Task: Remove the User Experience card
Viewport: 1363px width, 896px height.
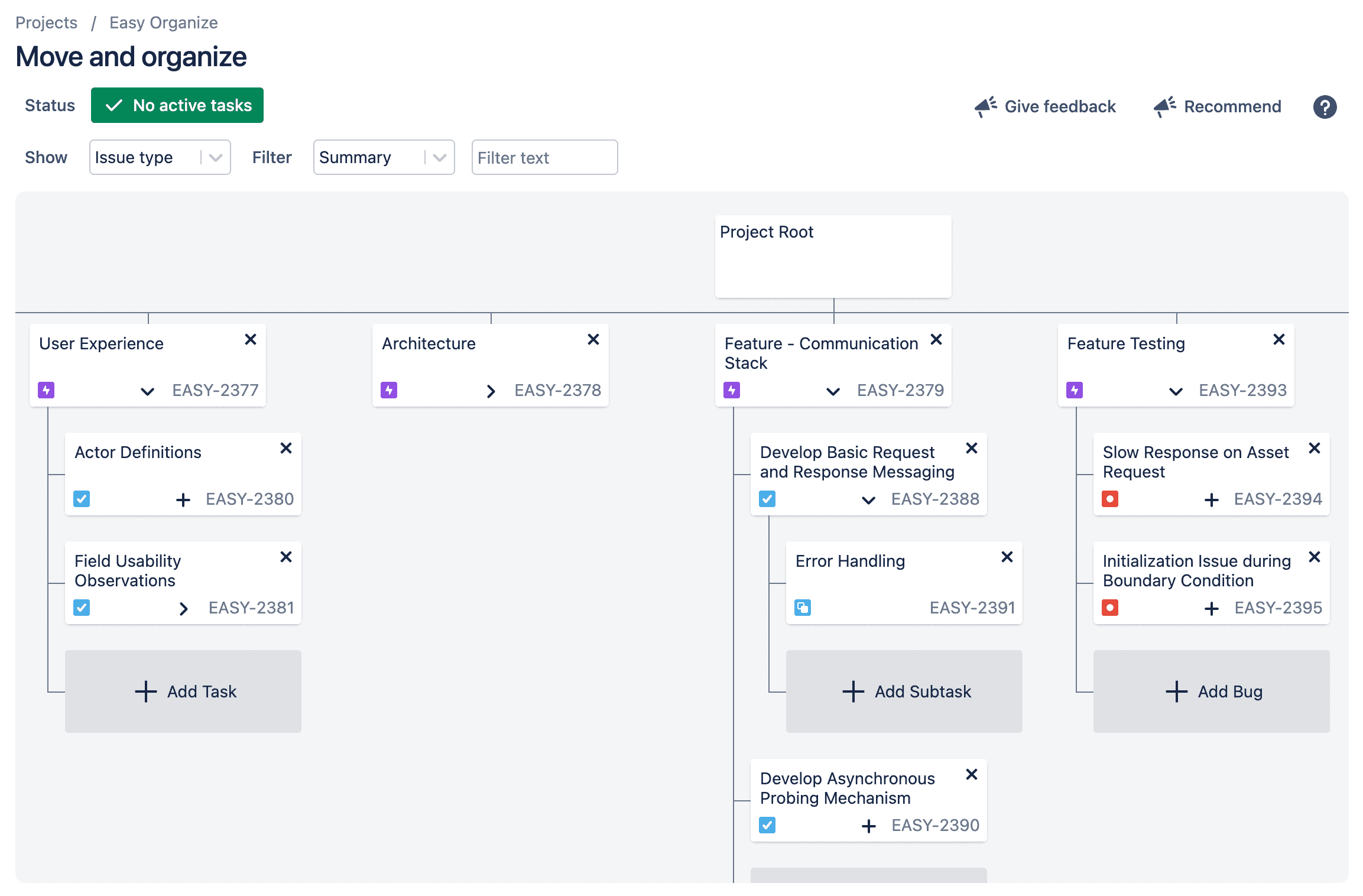Action: (x=251, y=339)
